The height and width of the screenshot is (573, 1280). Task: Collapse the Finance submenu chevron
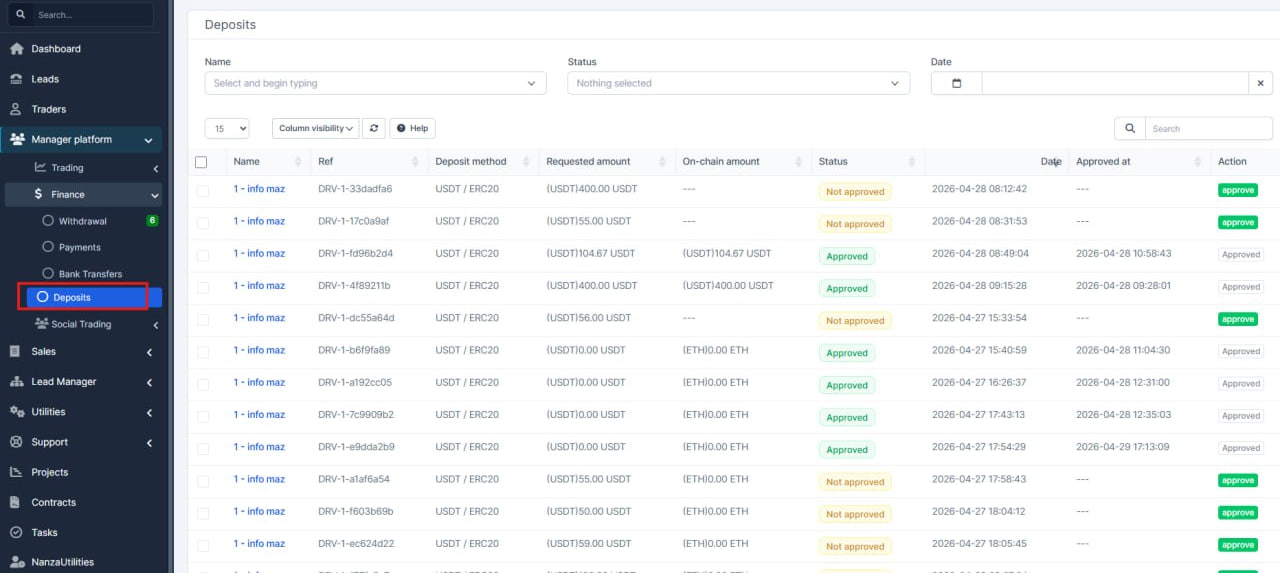155,196
